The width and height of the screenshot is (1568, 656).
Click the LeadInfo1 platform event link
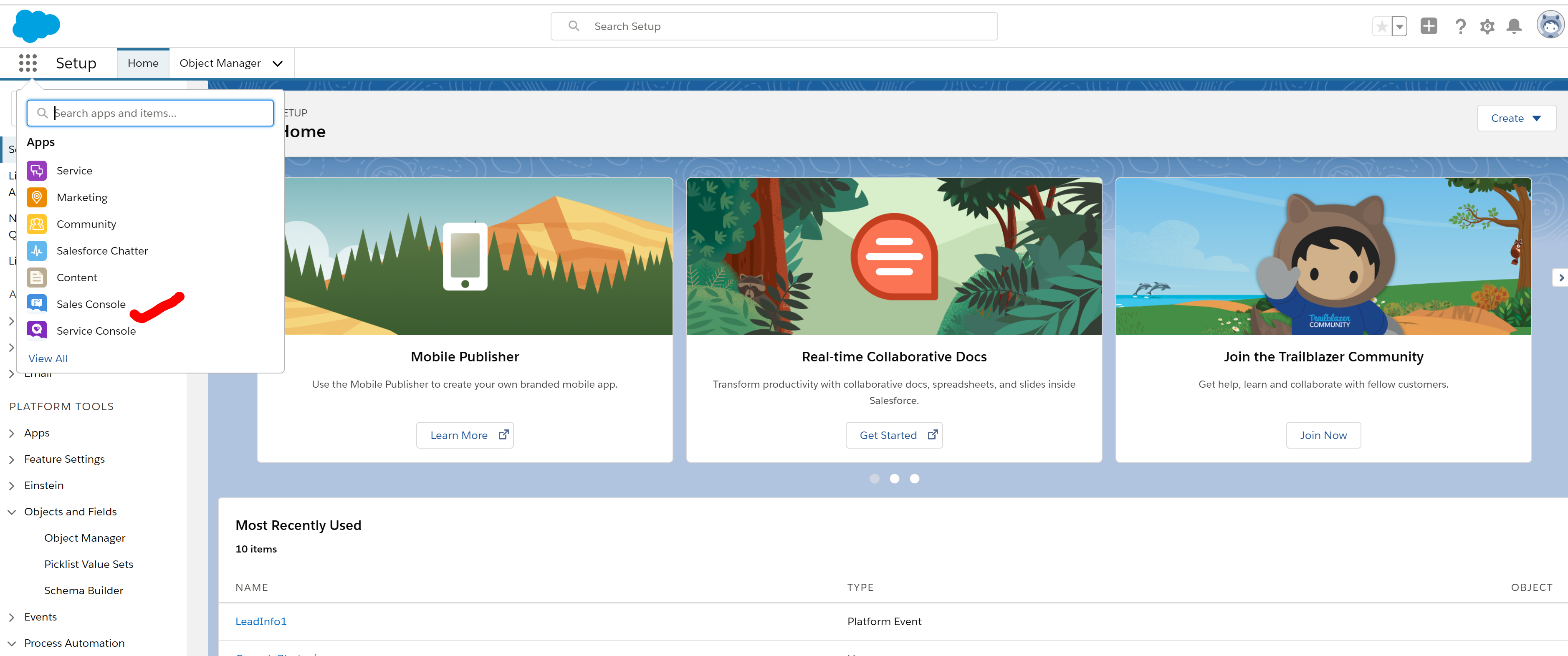(260, 621)
